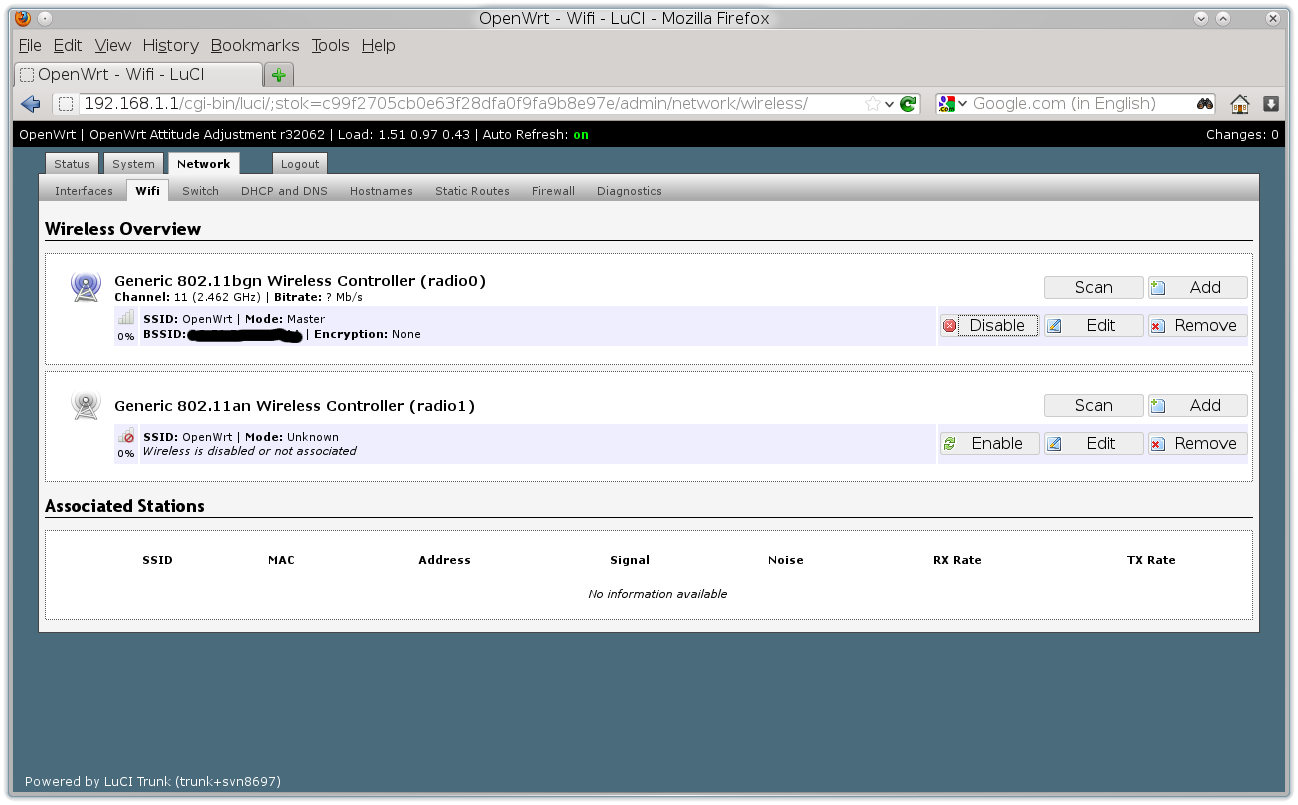1298x805 pixels.
Task: Click the 'Powered by LuCI Trunk' footer link
Action: coord(153,781)
